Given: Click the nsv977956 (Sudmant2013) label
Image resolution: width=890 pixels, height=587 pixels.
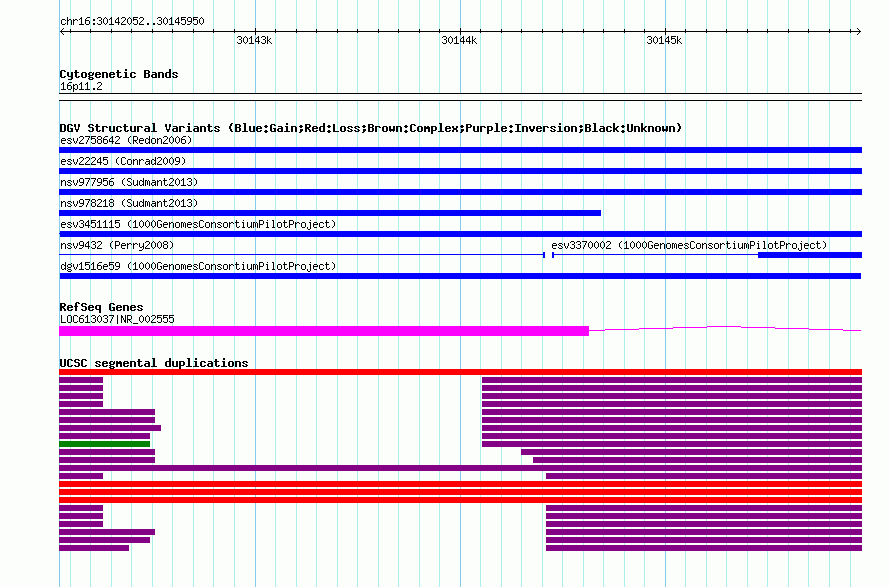Looking at the screenshot, I should tap(129, 182).
